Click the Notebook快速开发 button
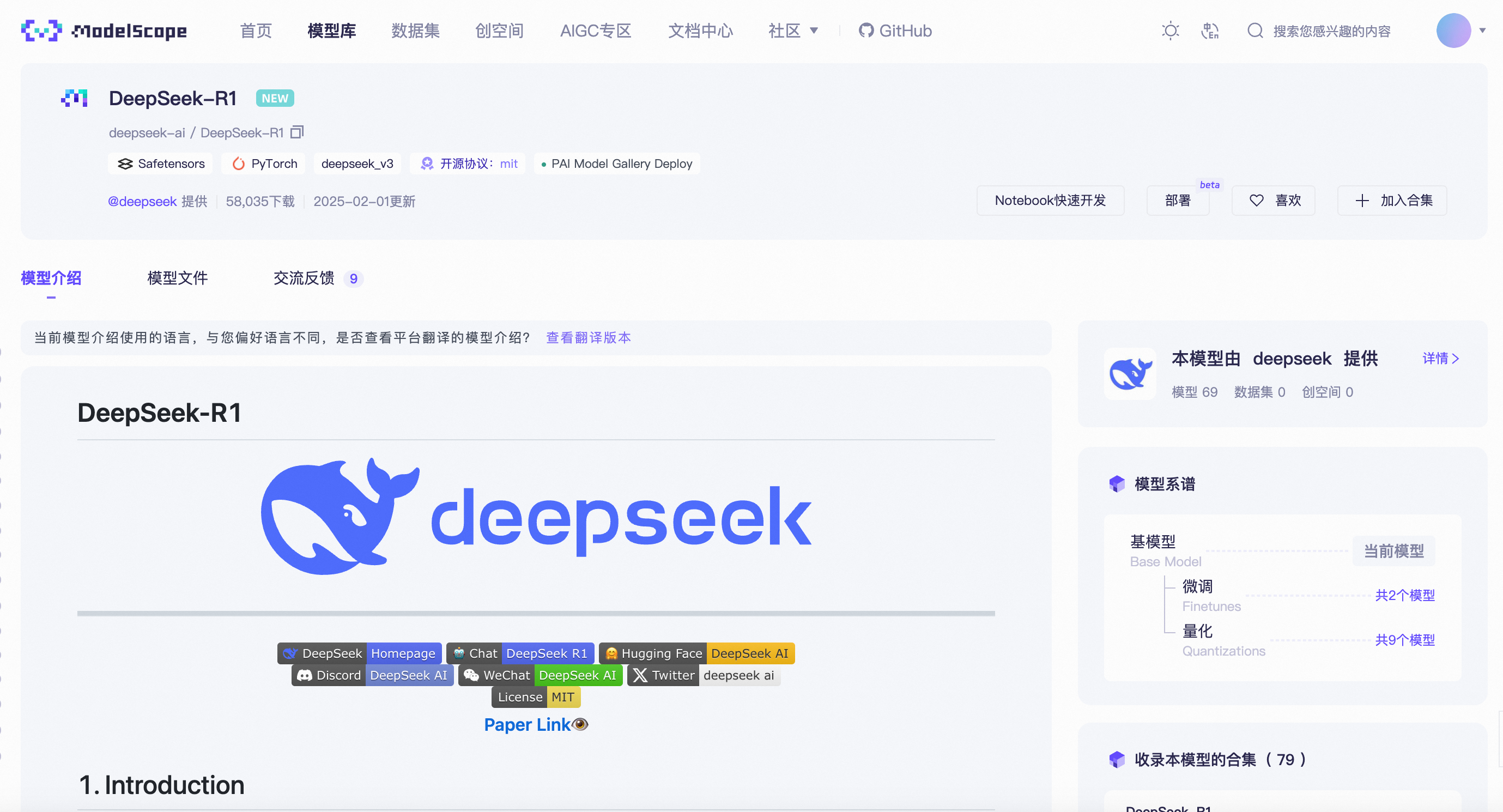Screen dimensions: 1503x812 1050,201
